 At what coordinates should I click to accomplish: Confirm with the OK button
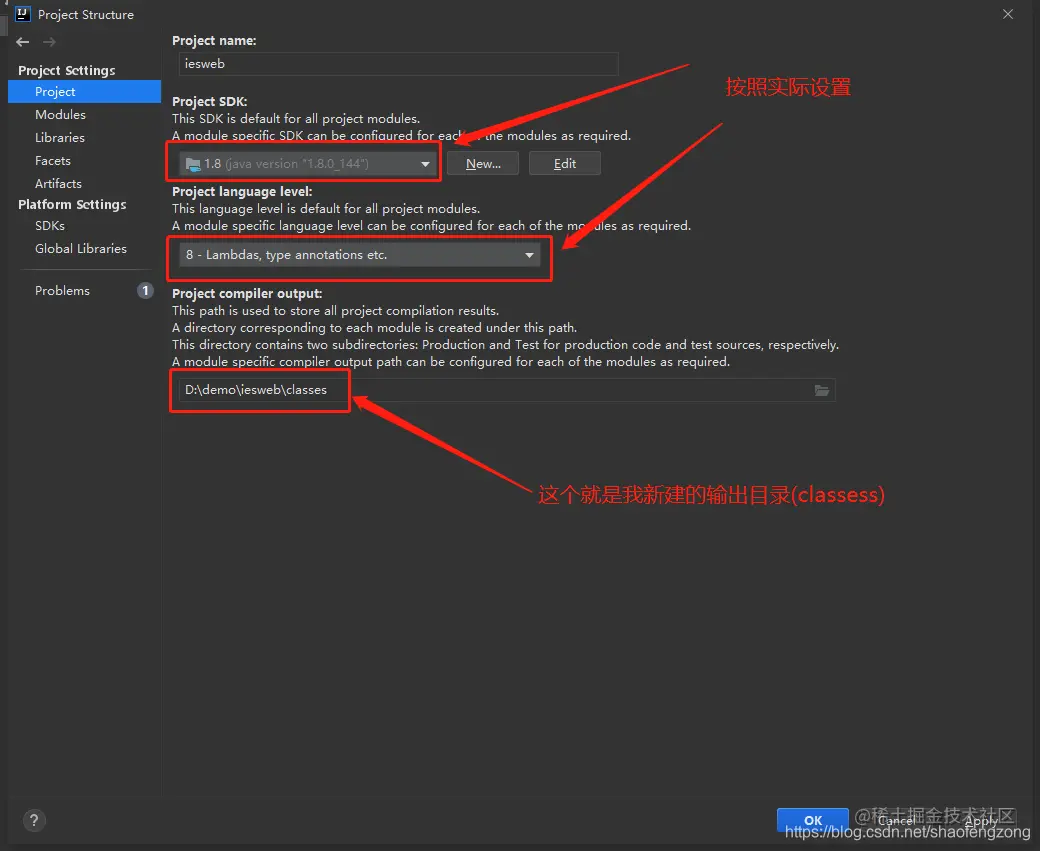pyautogui.click(x=812, y=820)
